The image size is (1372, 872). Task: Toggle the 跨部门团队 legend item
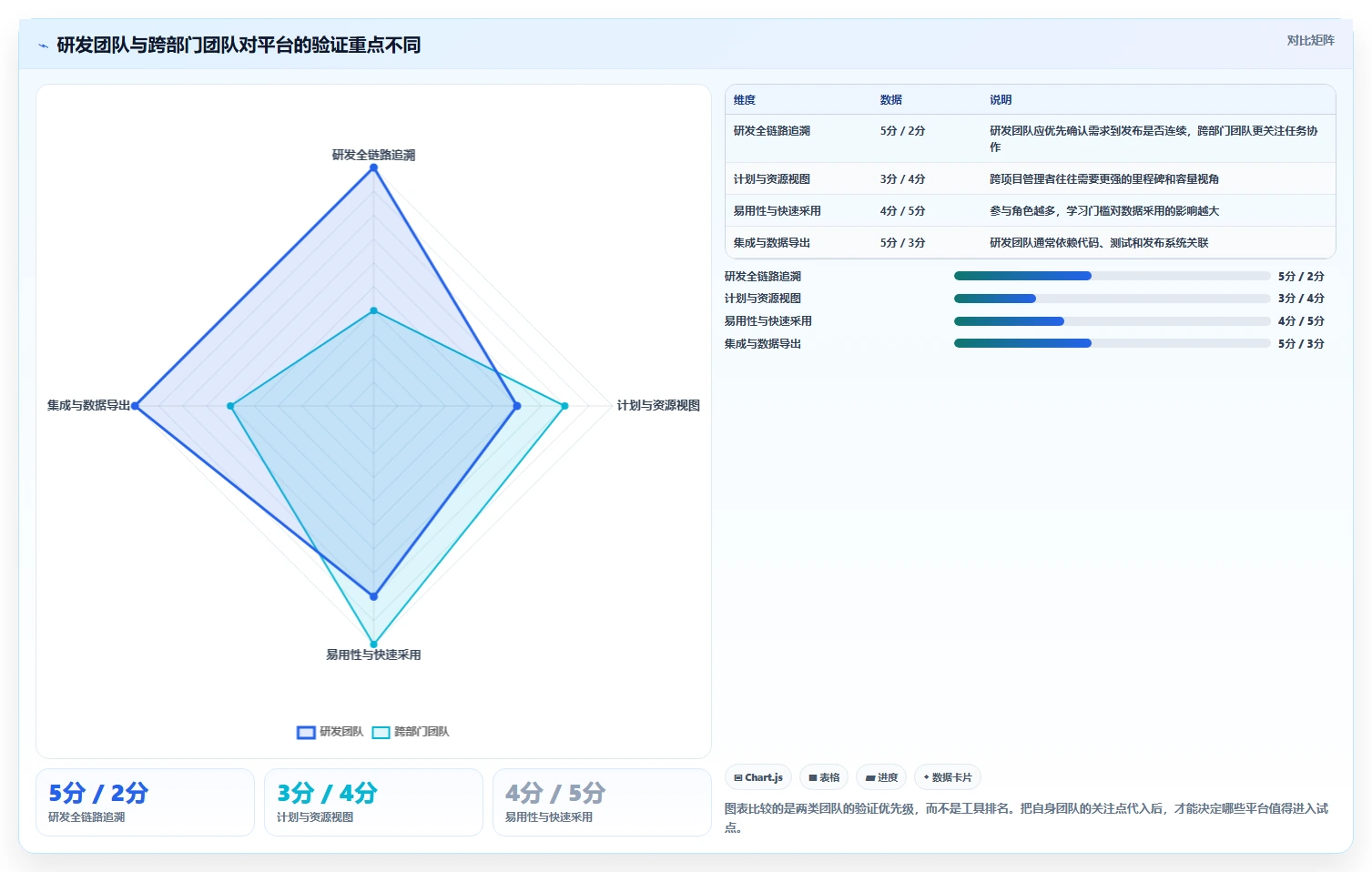[410, 732]
